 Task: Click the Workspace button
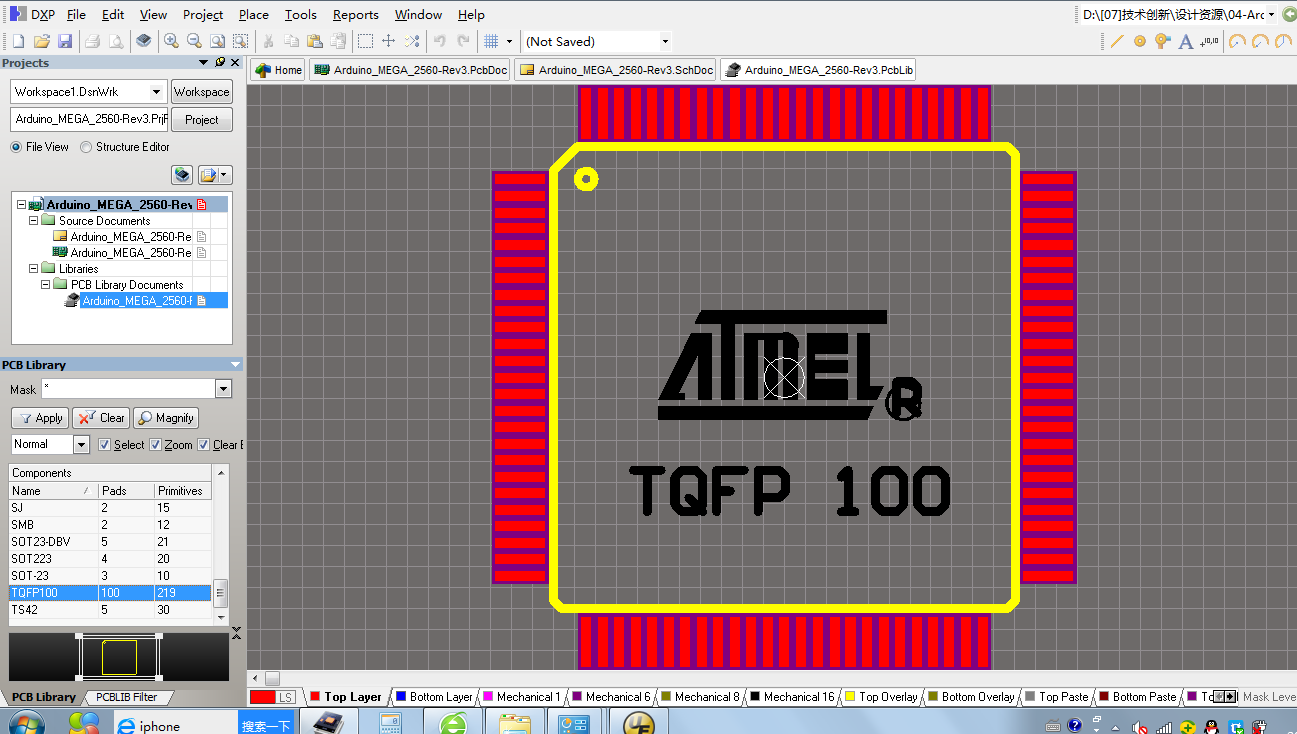click(201, 92)
